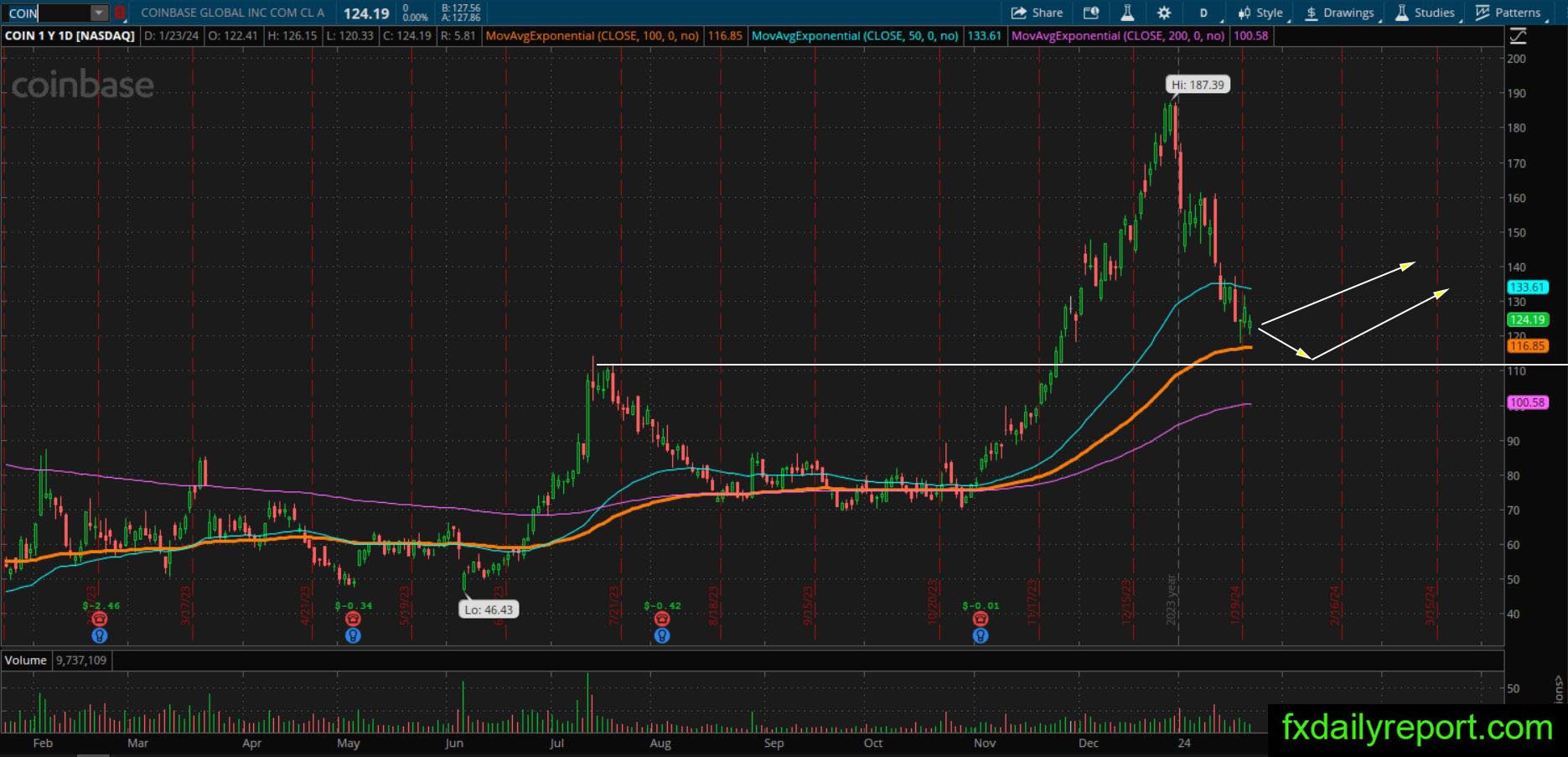Click earnings phone icon below $-2.46

tap(99, 619)
